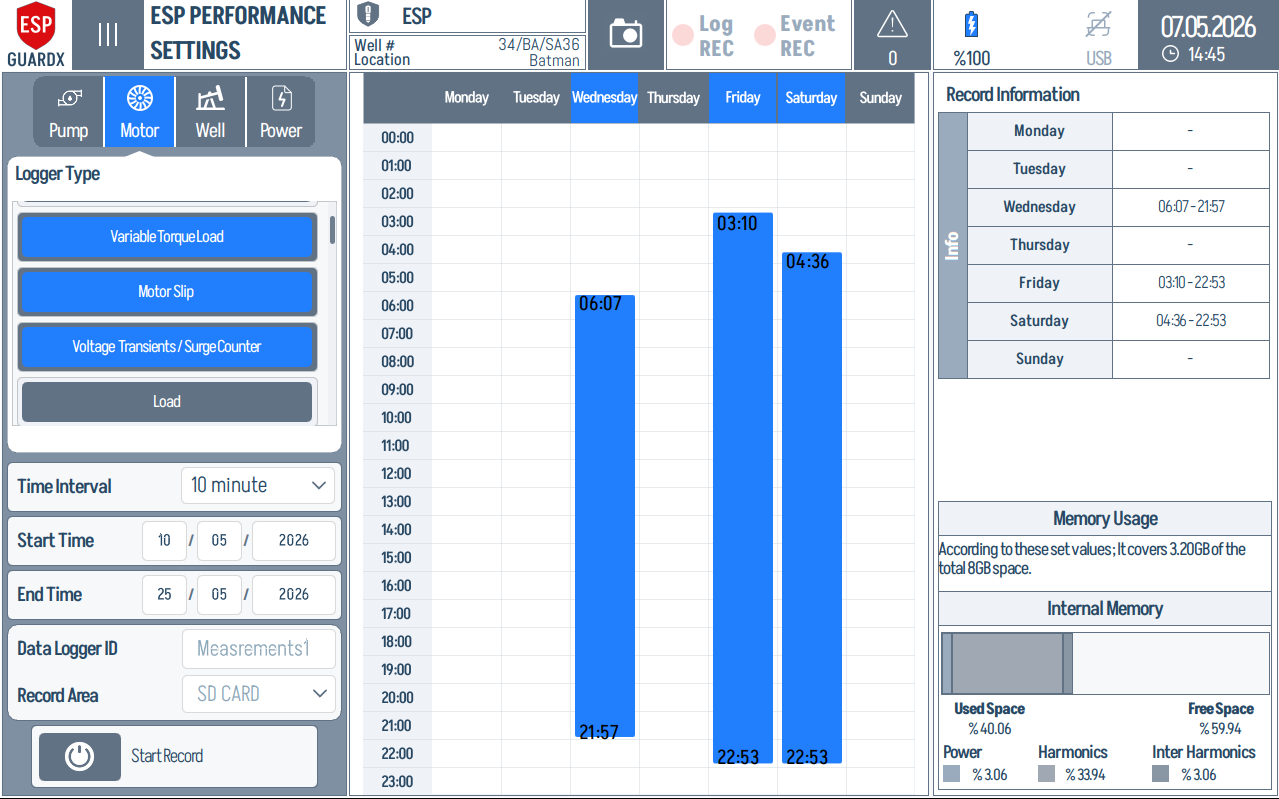Click the Used Space % 40.06 value

989,729
